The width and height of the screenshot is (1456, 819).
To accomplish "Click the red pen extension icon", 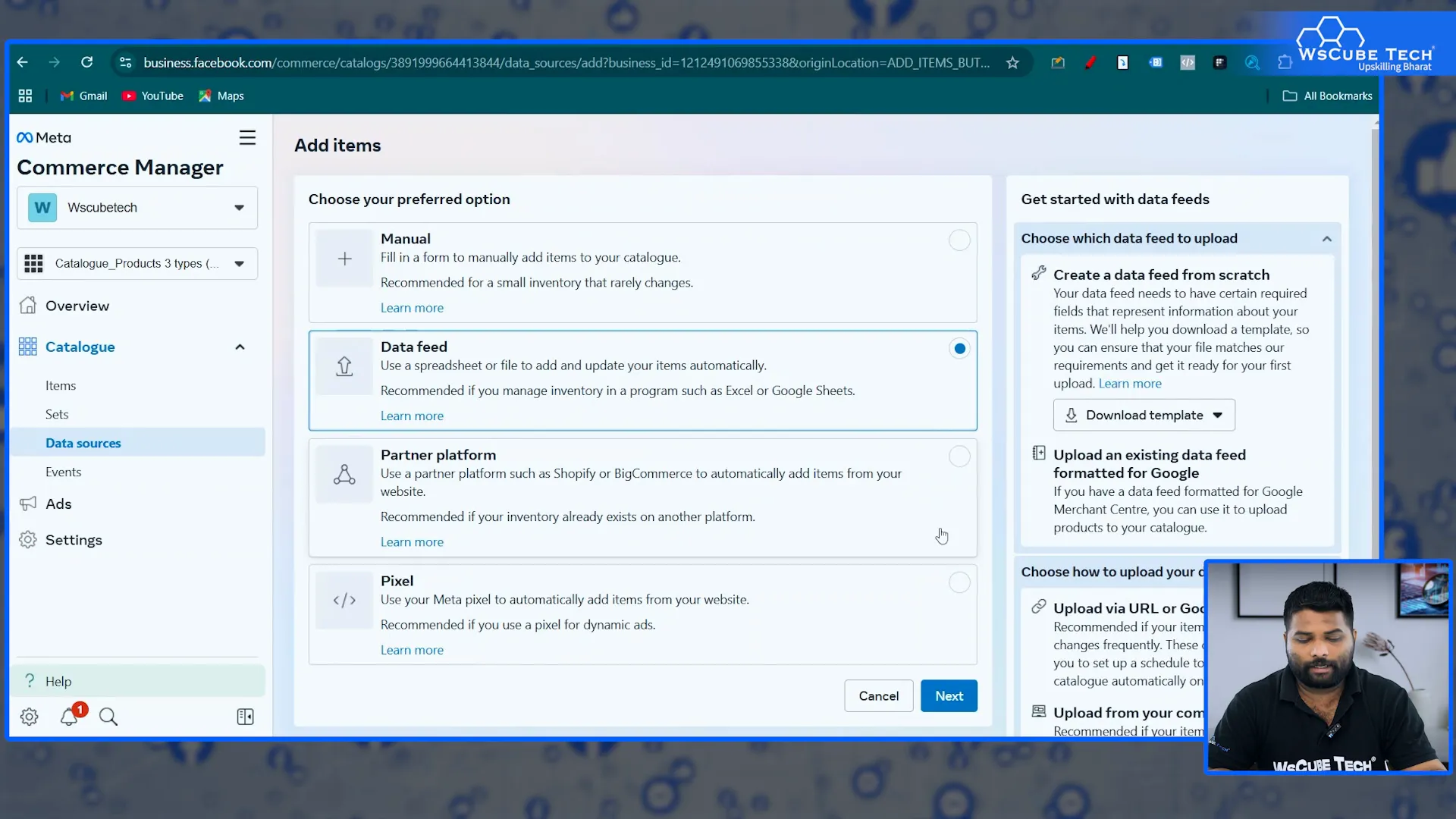I will tap(1090, 62).
